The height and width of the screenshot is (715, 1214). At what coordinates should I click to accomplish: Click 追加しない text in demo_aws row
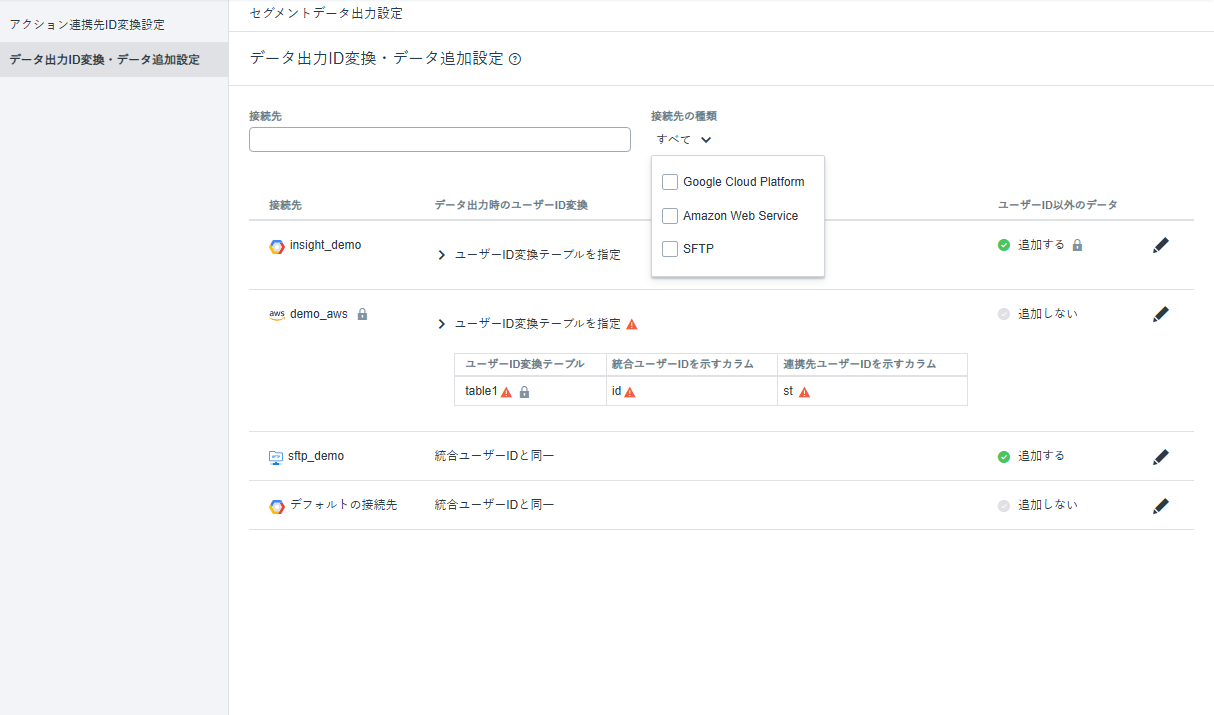click(x=1048, y=314)
